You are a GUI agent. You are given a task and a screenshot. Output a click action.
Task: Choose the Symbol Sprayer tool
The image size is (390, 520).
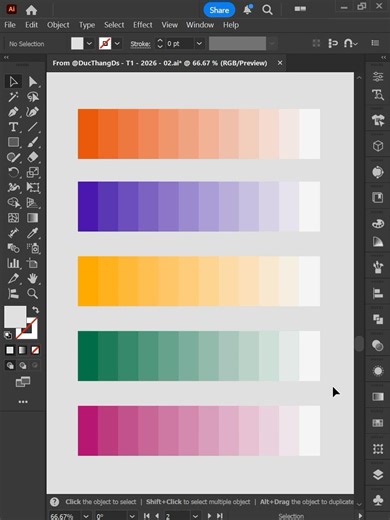33,248
